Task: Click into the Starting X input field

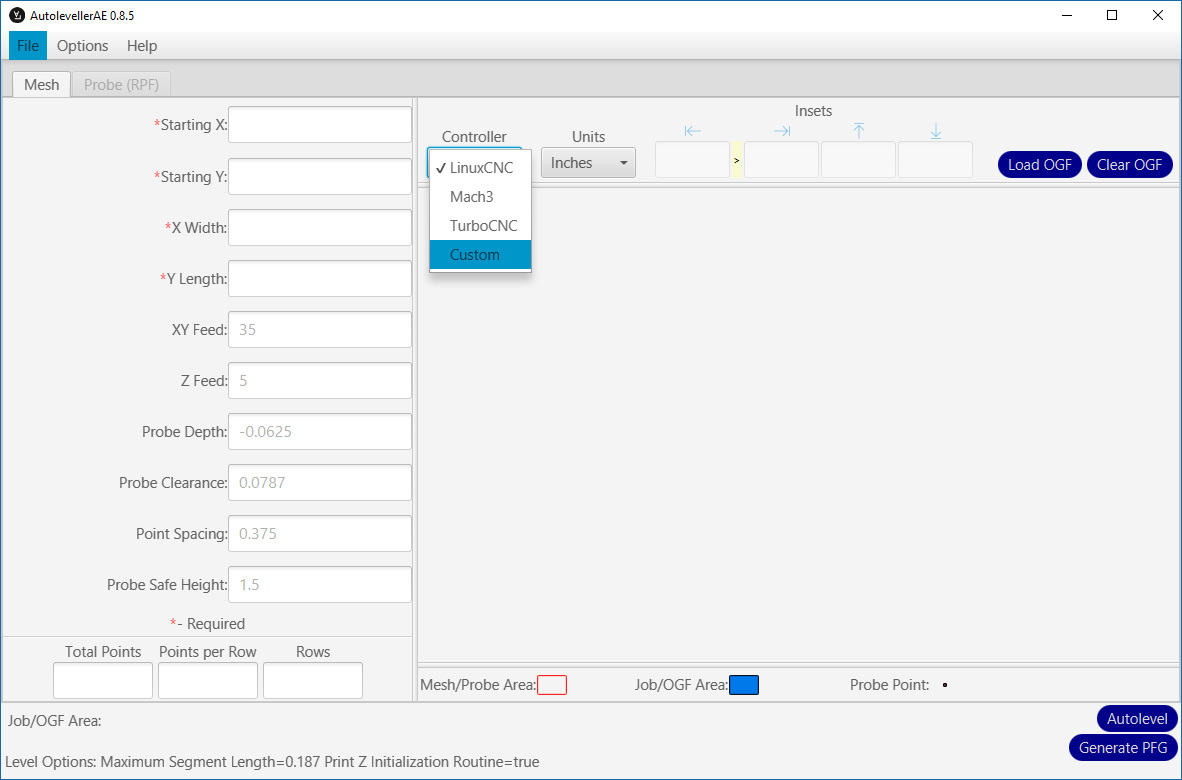Action: click(x=320, y=125)
